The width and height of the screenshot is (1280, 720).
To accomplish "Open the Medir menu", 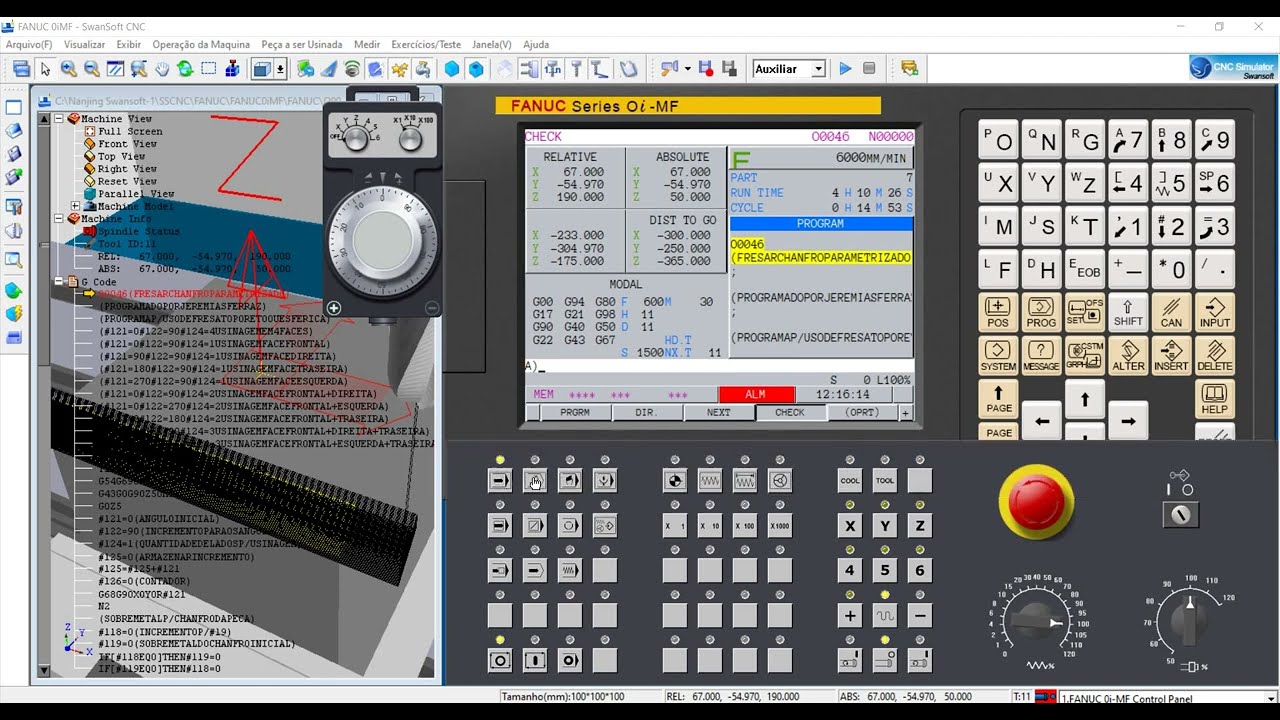I will (367, 44).
